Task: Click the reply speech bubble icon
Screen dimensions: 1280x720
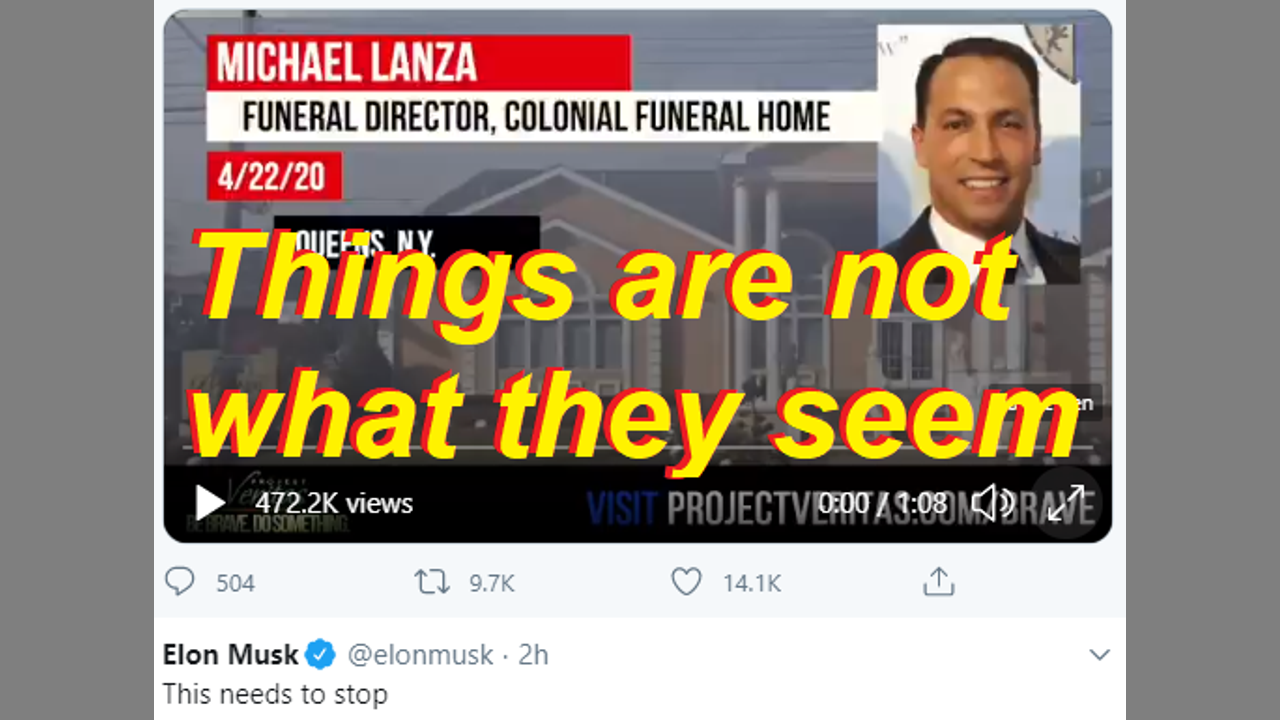Action: [x=180, y=582]
